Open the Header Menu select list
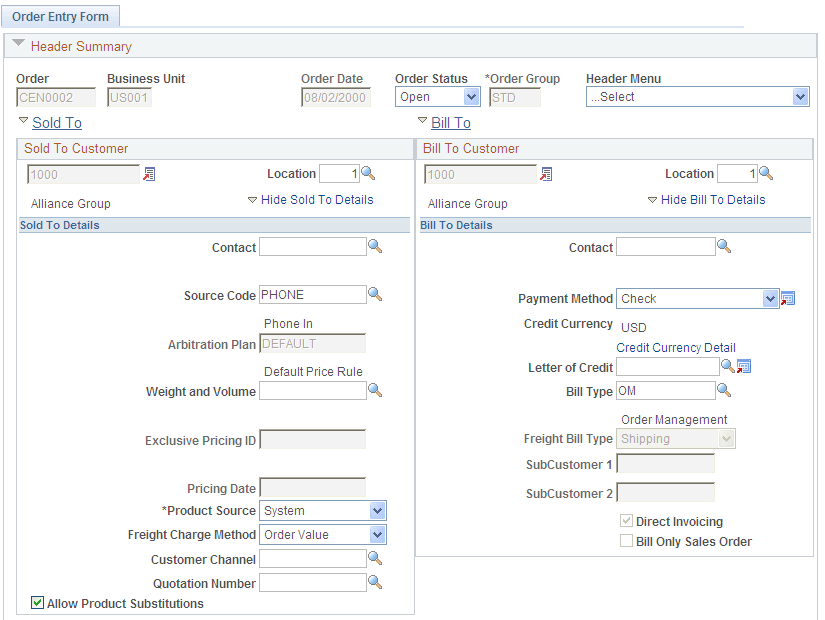Image resolution: width=825 pixels, height=620 pixels. (800, 97)
